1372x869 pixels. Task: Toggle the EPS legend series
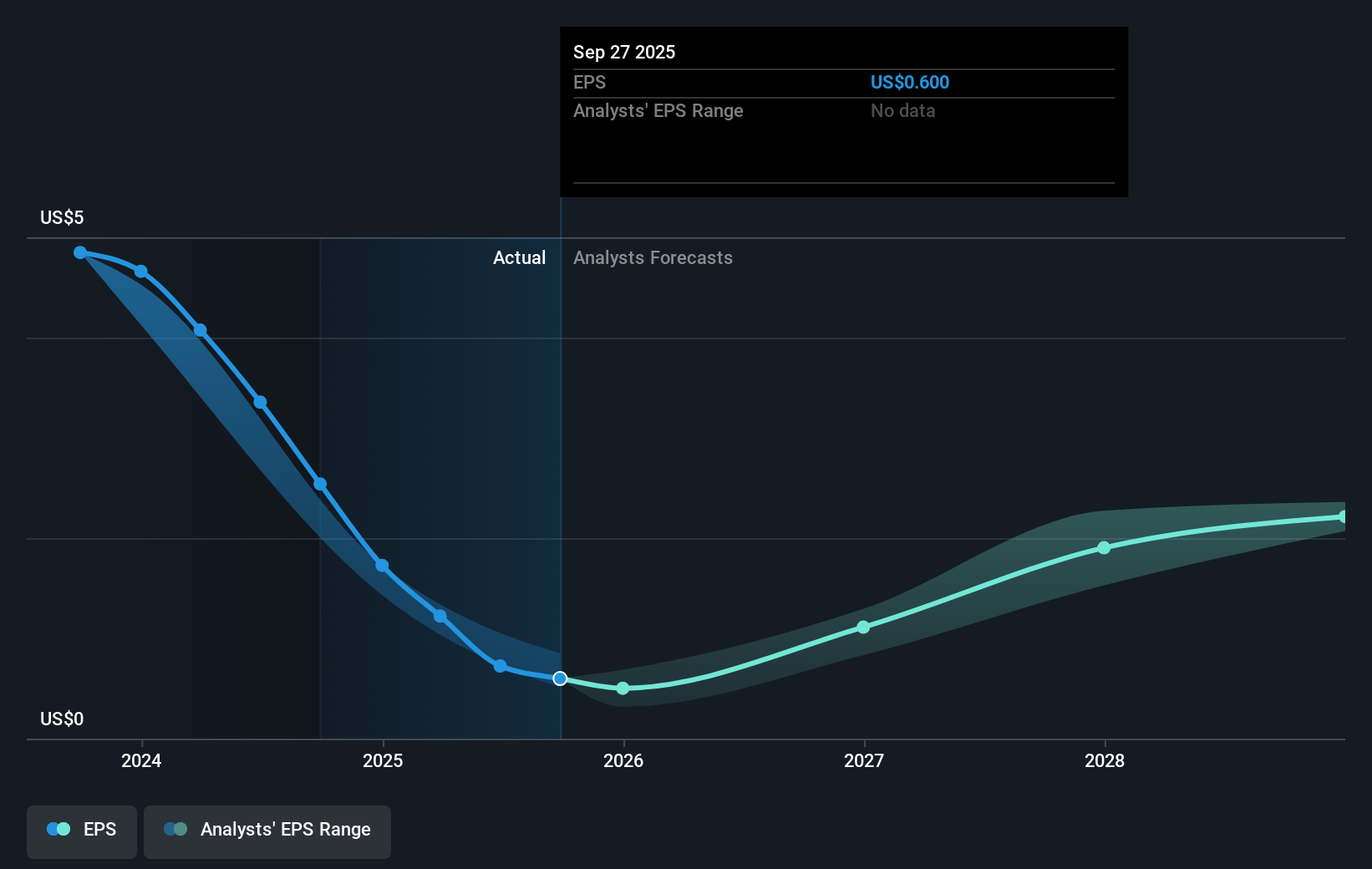(x=82, y=831)
